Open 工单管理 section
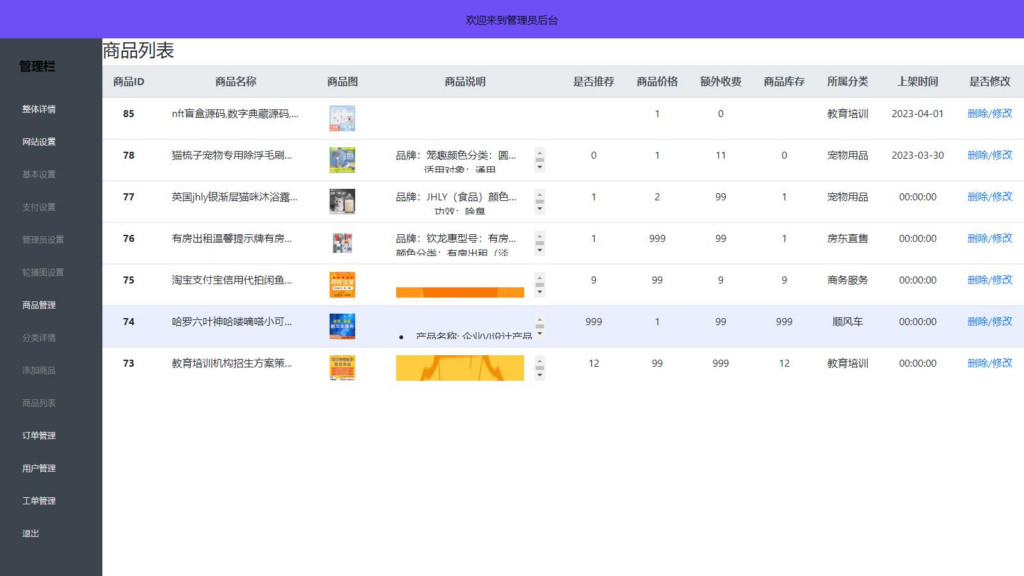1024x576 pixels. tap(38, 501)
